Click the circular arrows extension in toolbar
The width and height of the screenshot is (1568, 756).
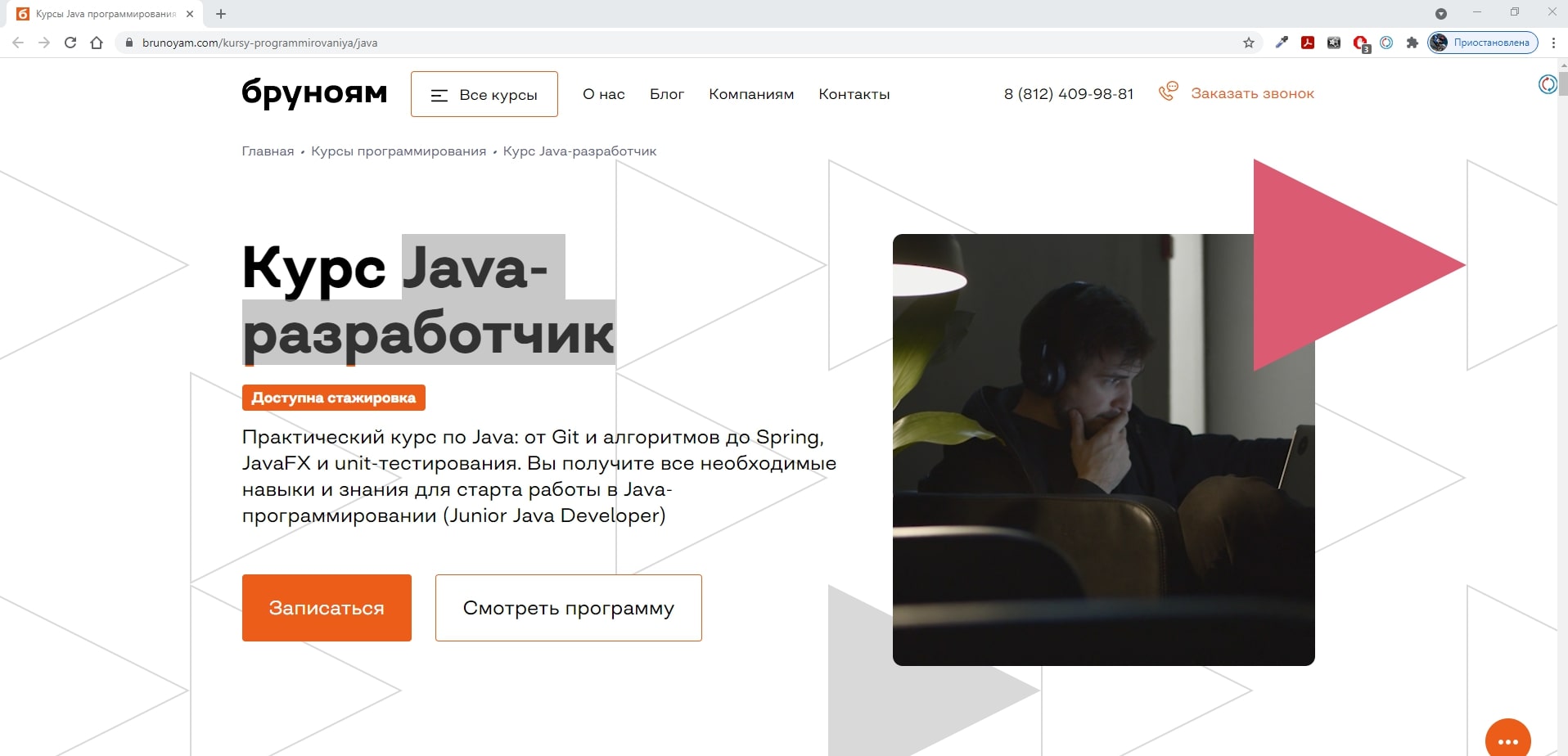click(1386, 43)
